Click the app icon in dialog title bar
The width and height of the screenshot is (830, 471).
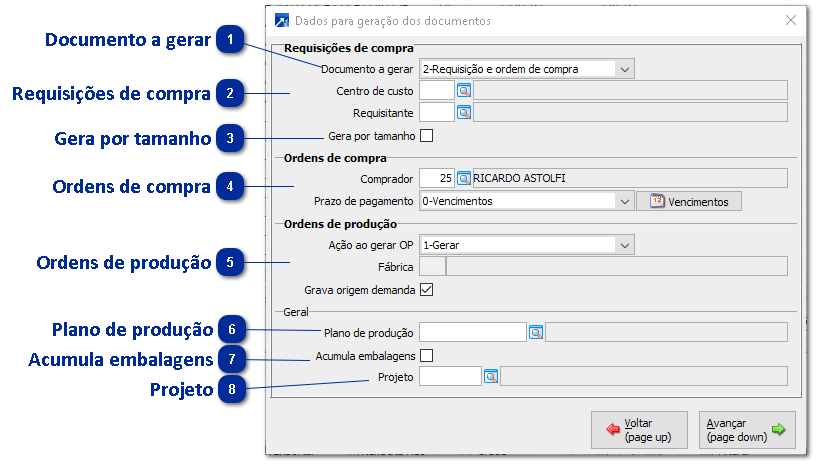[282, 21]
